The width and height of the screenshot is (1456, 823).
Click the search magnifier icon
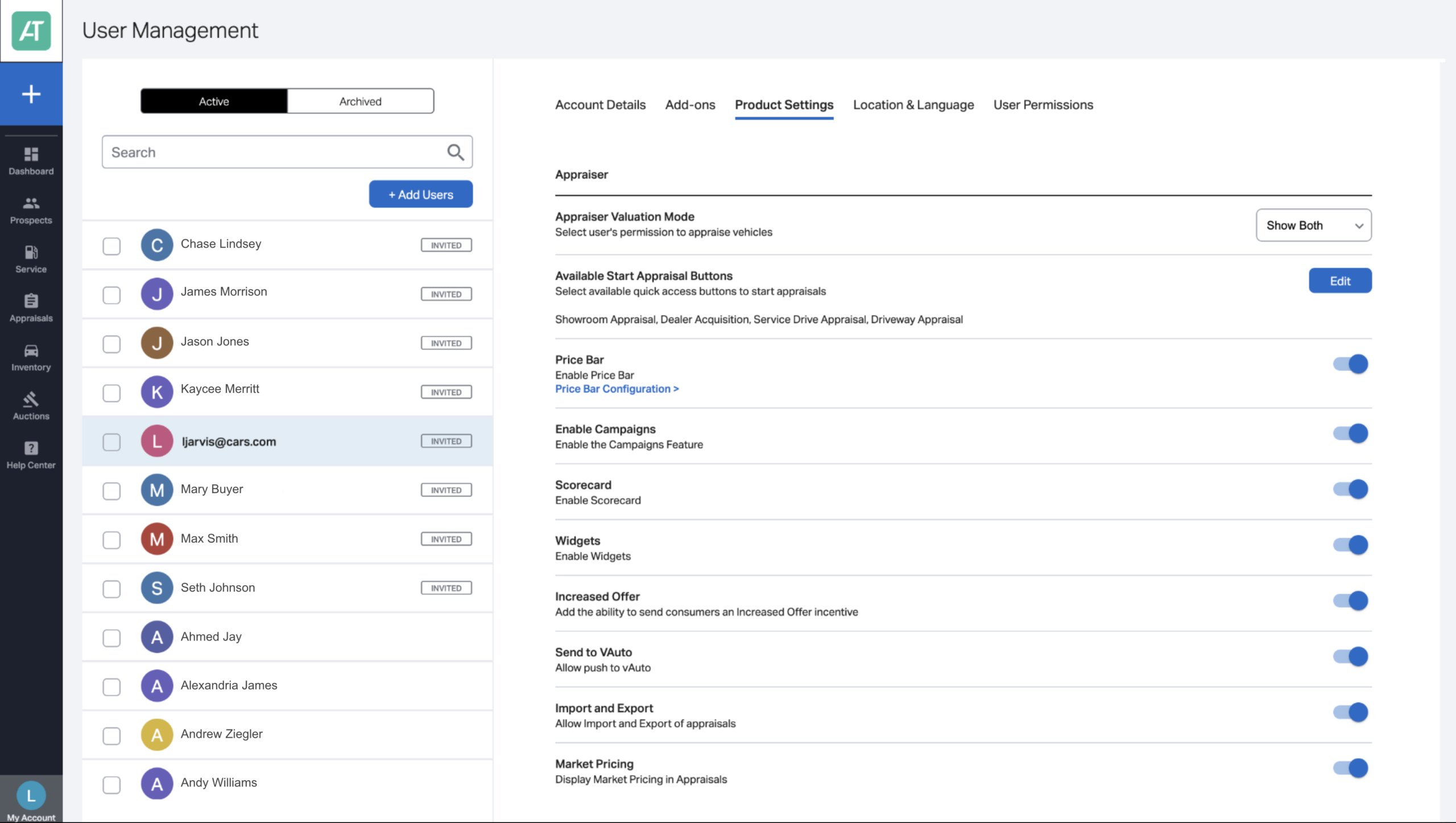coord(456,152)
